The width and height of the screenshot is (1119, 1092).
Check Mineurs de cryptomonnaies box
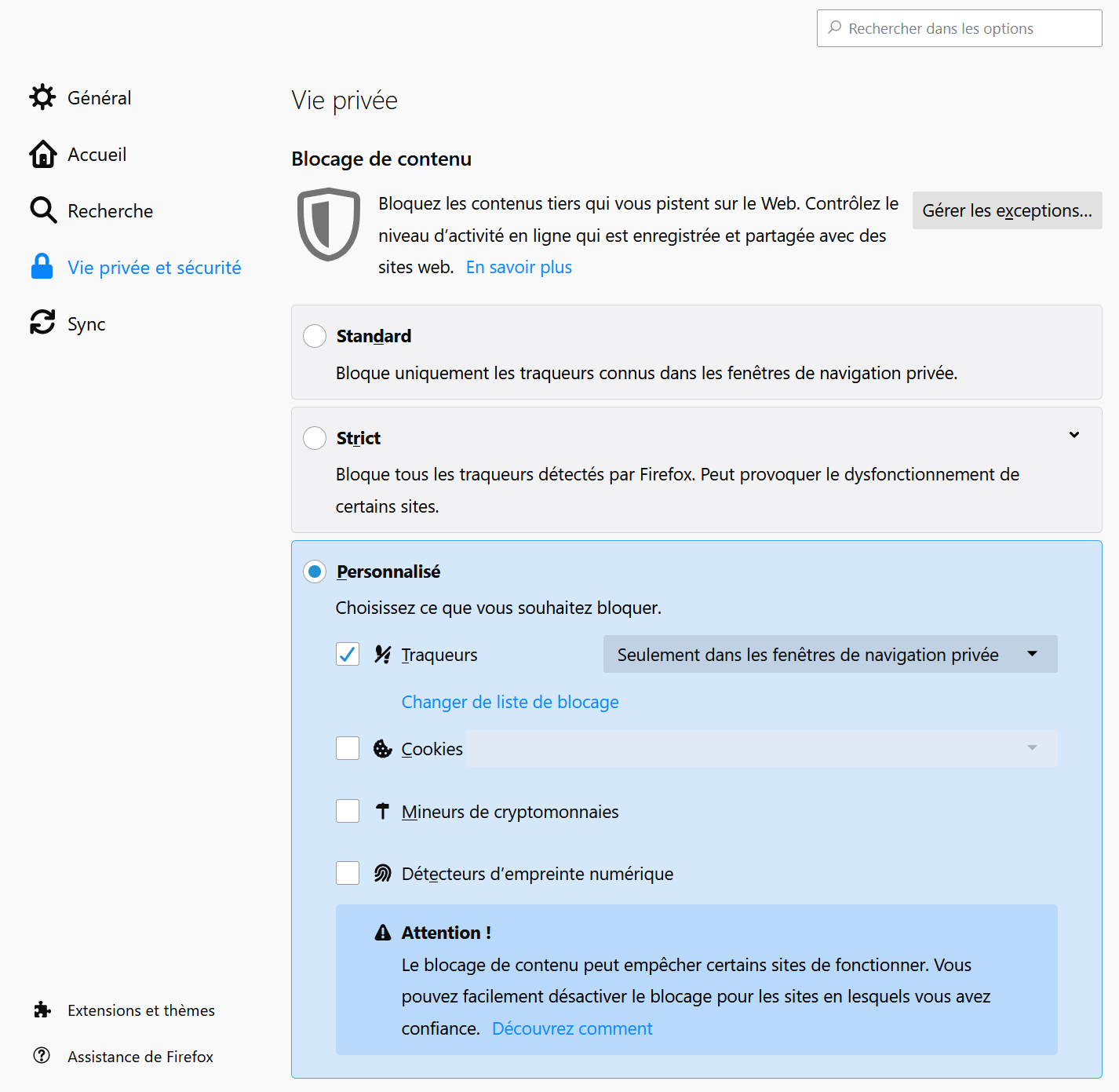[x=348, y=811]
